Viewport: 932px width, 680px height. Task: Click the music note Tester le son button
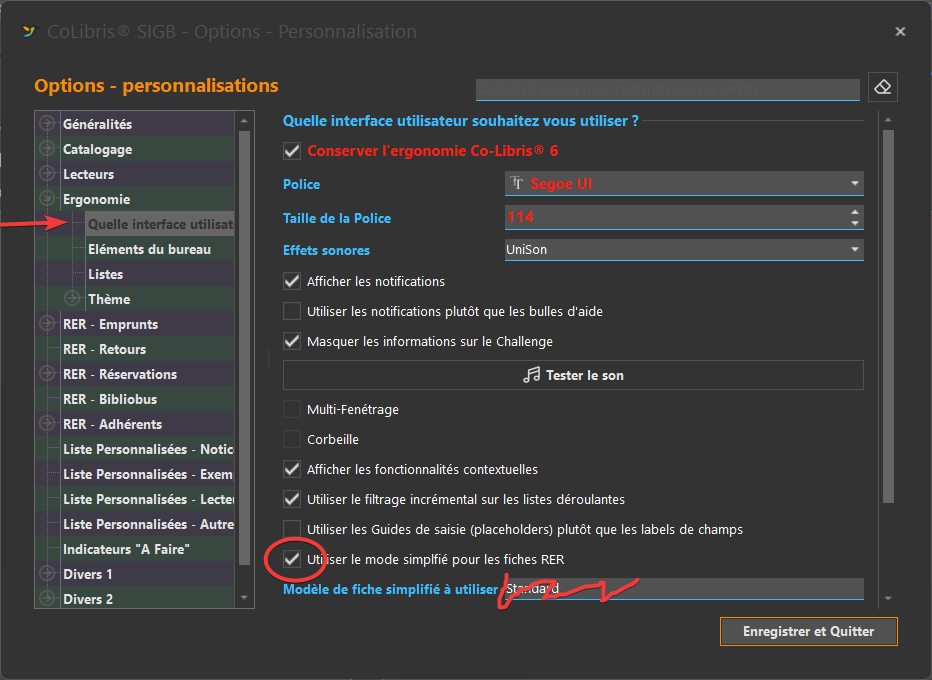coord(573,375)
